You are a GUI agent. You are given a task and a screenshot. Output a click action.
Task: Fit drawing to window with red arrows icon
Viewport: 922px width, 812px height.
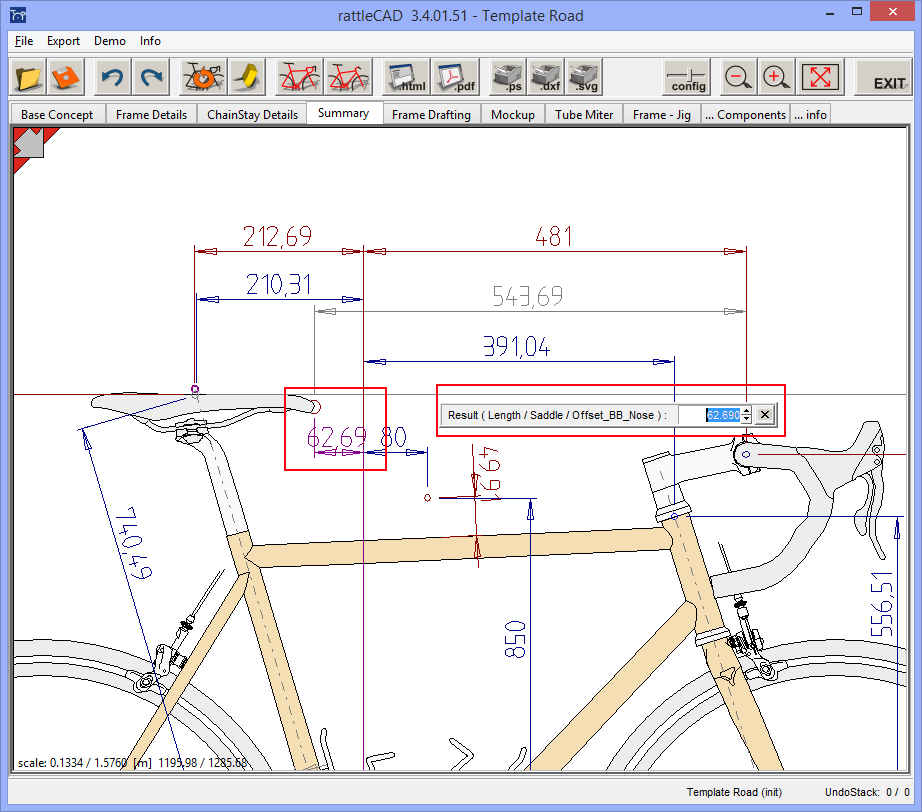pos(820,77)
